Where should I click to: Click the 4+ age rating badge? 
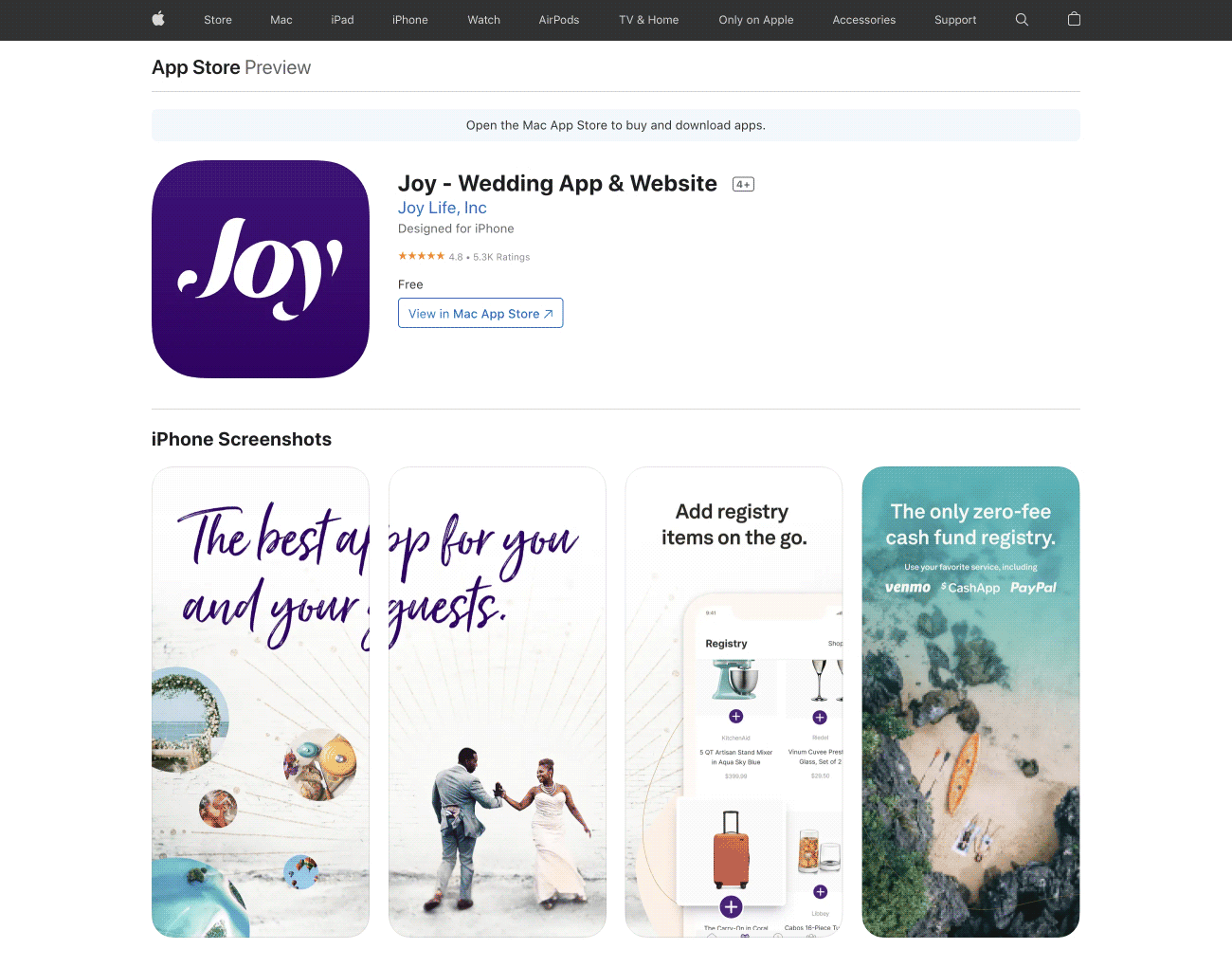[x=743, y=184]
